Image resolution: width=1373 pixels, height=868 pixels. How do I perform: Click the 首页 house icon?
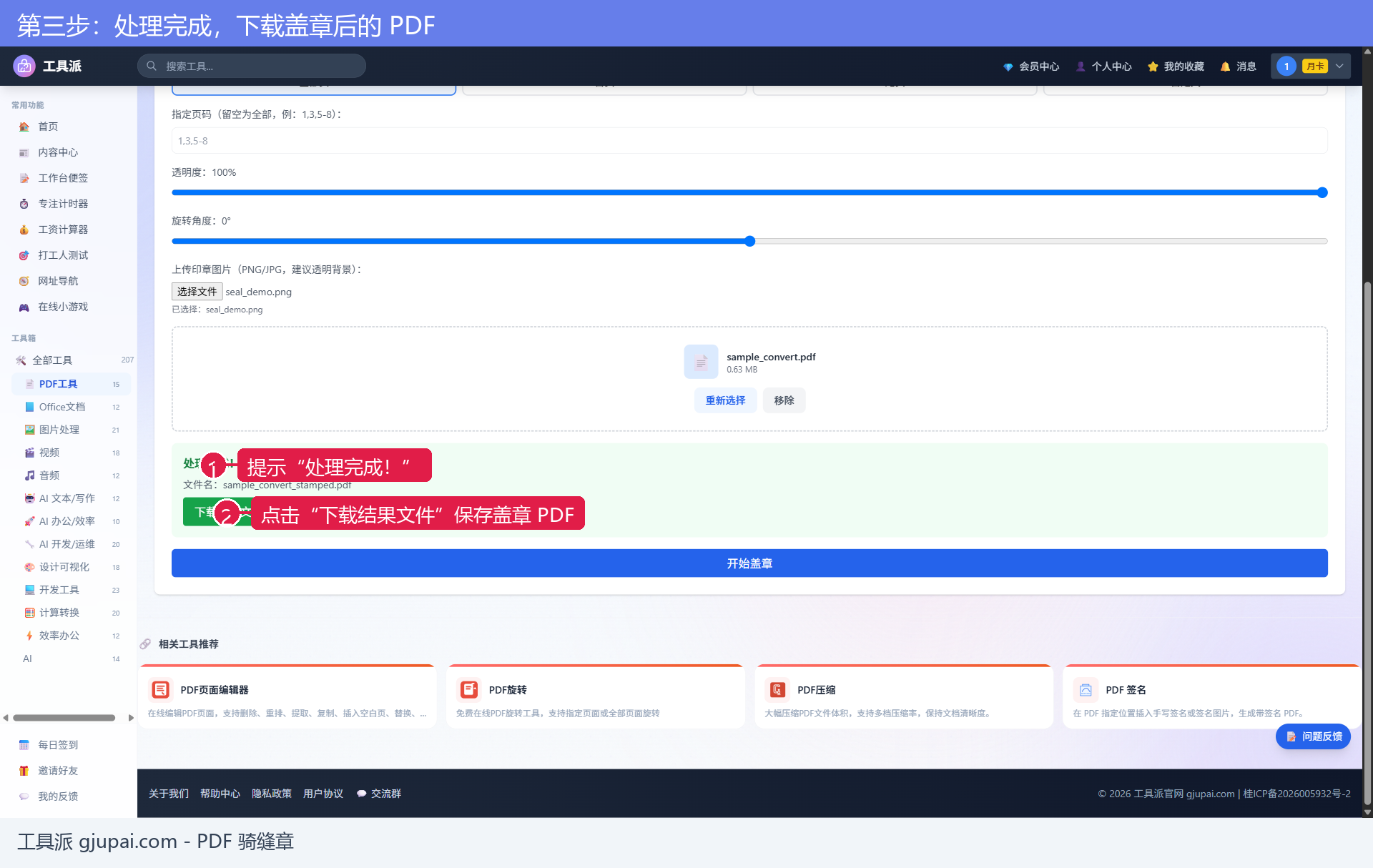[x=24, y=127]
